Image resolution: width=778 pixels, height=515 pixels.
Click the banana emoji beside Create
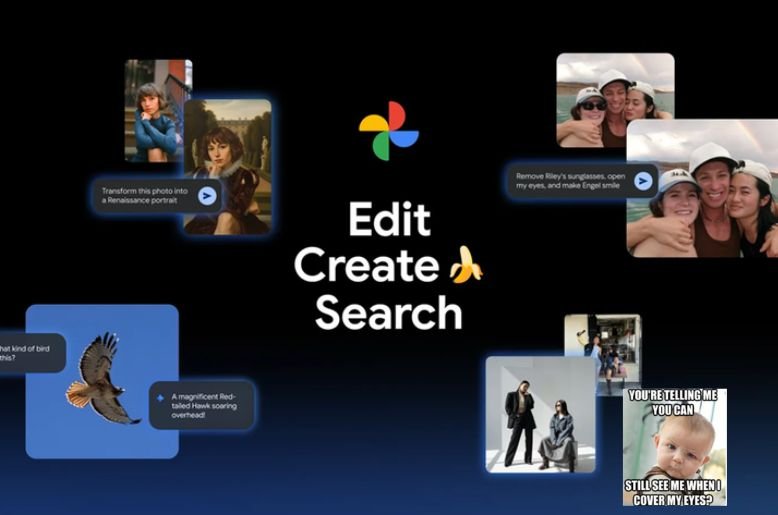coord(465,265)
